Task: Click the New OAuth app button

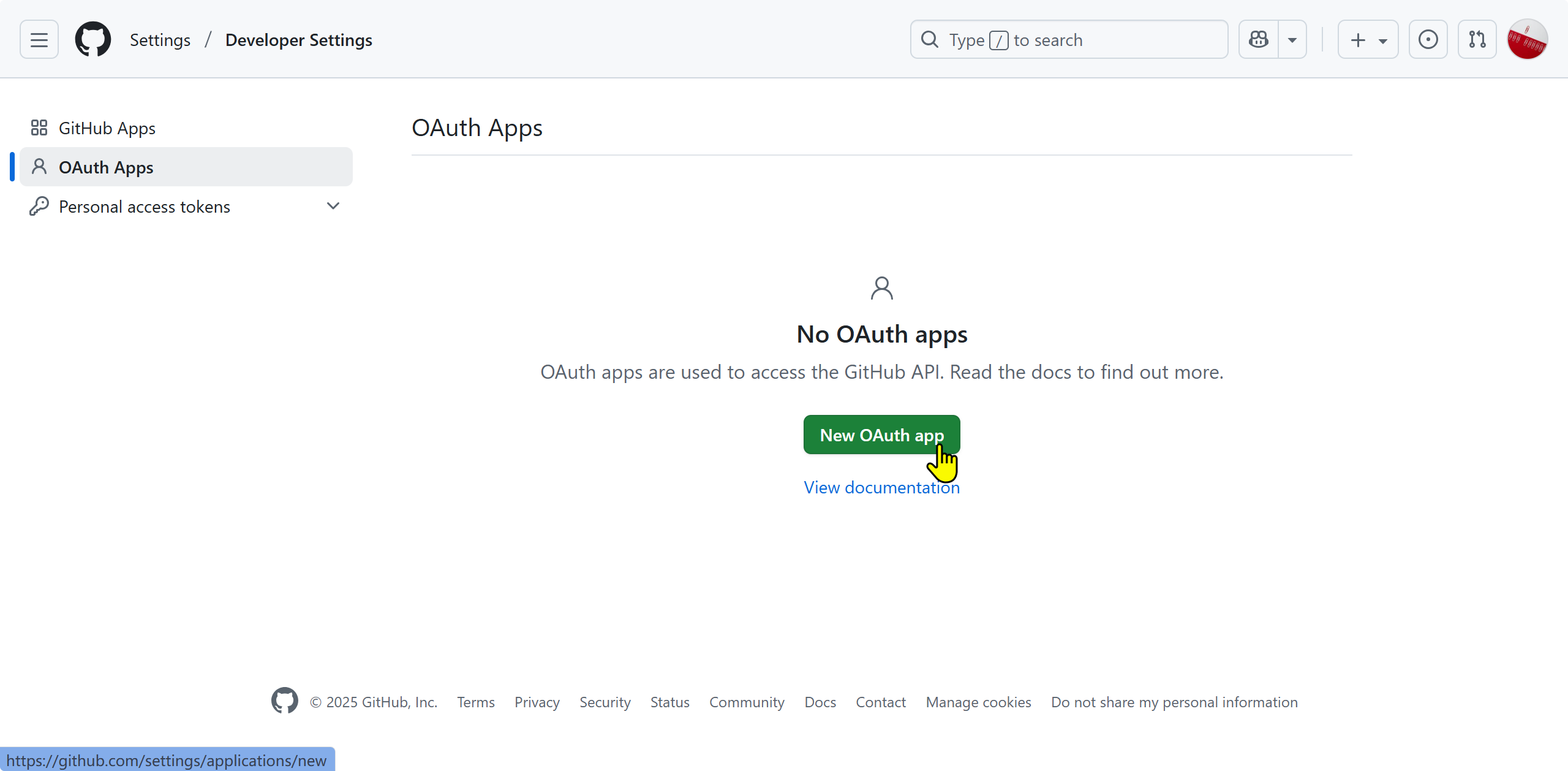Action: coord(881,435)
